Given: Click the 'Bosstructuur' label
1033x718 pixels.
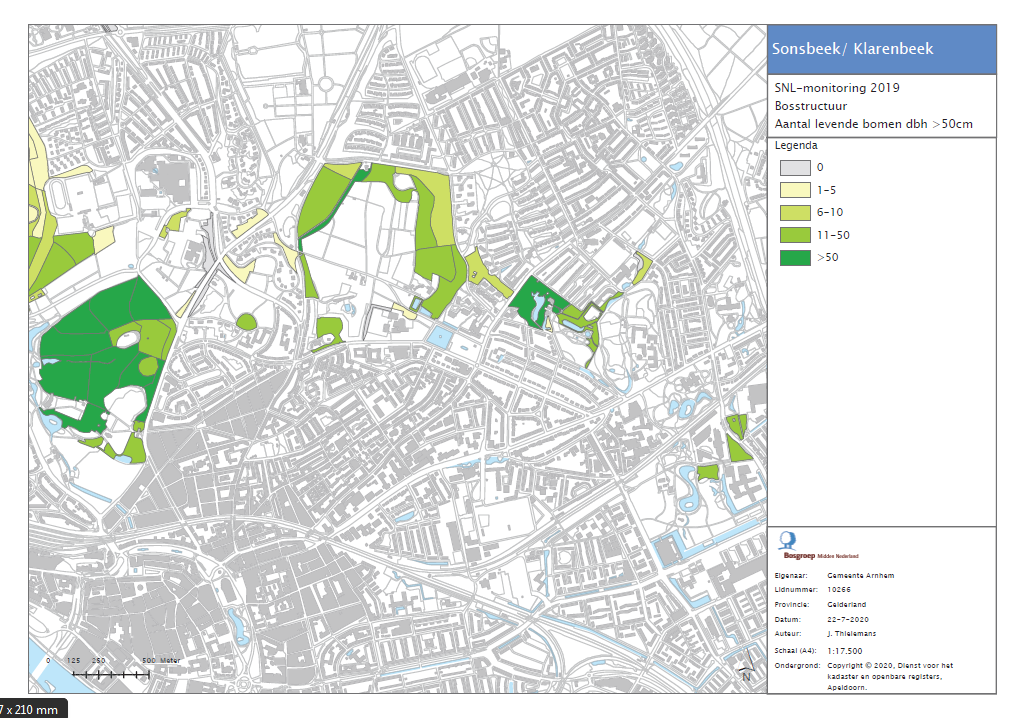Looking at the screenshot, I should pyautogui.click(x=810, y=106).
